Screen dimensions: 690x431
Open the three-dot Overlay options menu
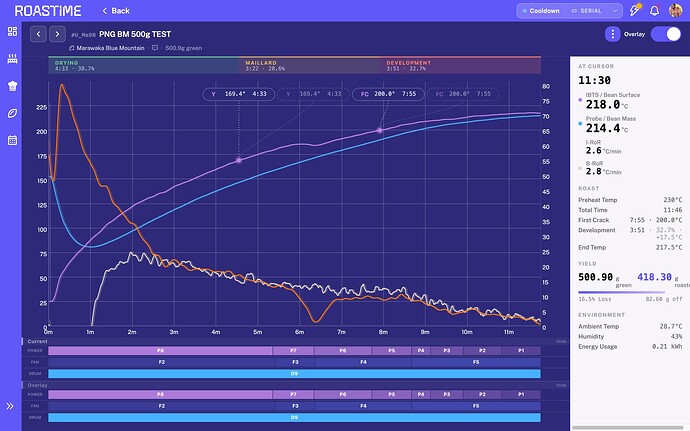click(612, 34)
